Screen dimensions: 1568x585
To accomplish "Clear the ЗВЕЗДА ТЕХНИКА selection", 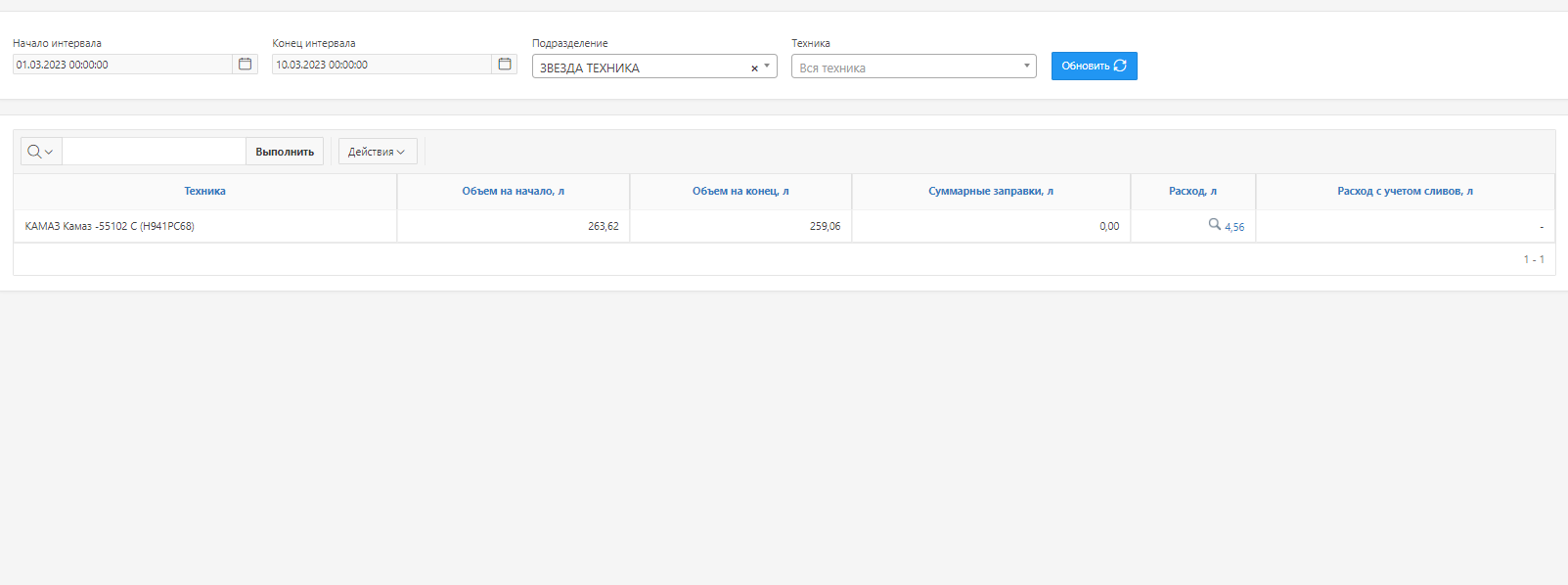I will [754, 68].
